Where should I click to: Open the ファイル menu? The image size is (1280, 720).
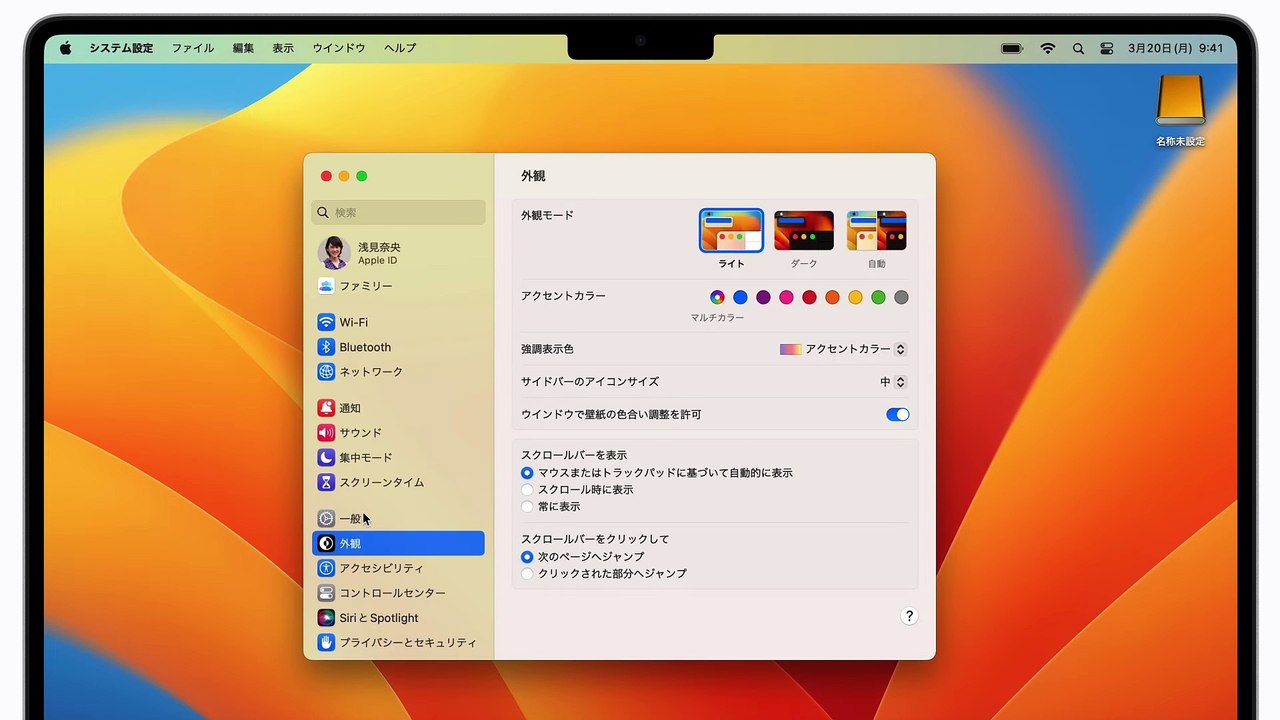point(192,48)
